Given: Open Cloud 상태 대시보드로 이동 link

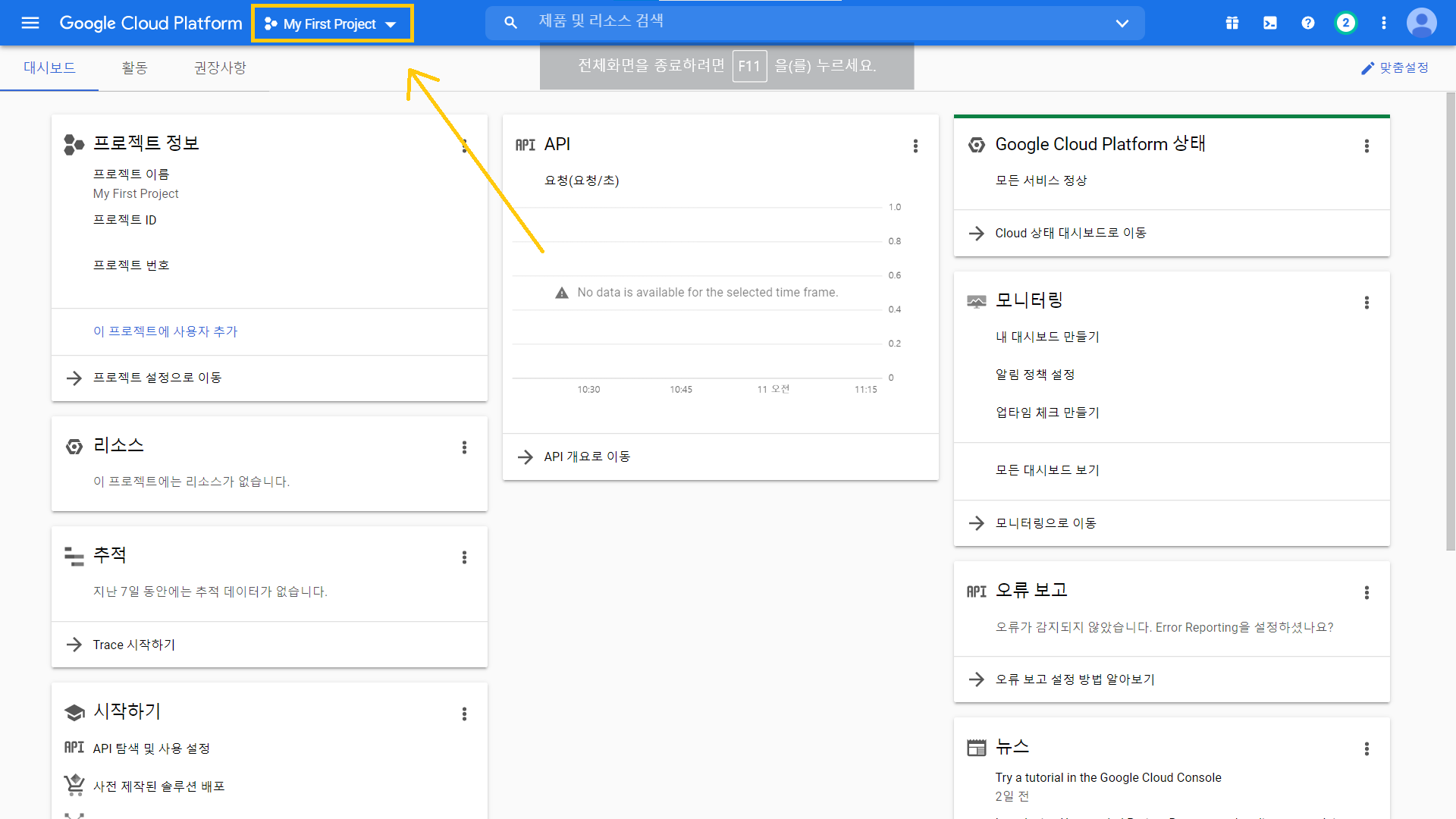Looking at the screenshot, I should click(1070, 233).
